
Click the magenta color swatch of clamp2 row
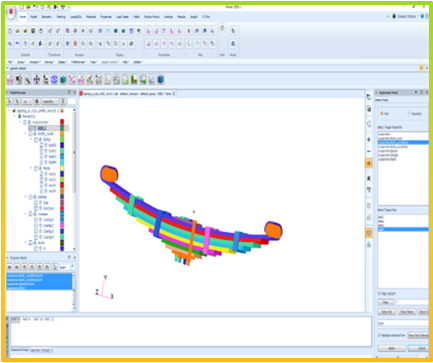point(62,226)
